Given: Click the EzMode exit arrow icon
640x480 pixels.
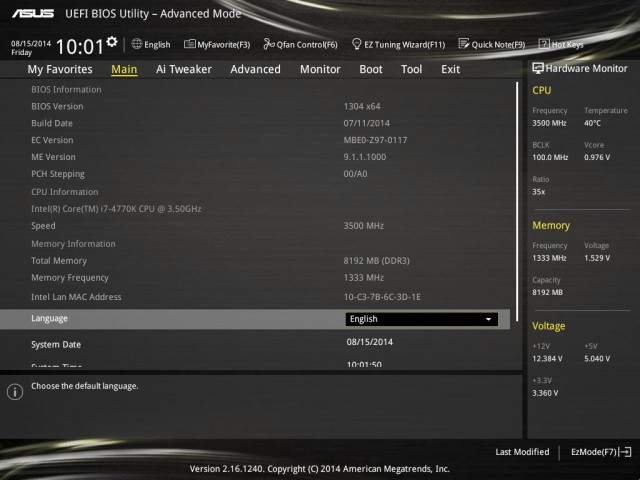Looking at the screenshot, I should [625, 452].
